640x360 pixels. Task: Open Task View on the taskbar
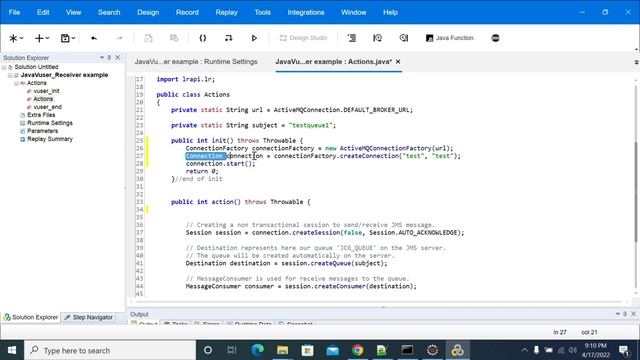tap(231, 350)
